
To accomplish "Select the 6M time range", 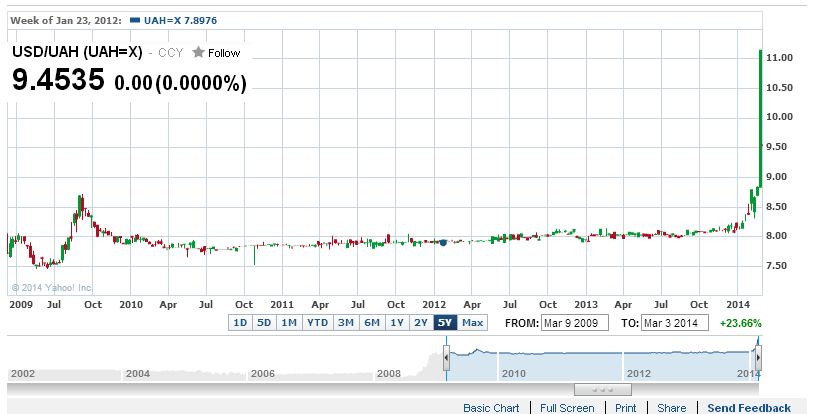I will 372,322.
